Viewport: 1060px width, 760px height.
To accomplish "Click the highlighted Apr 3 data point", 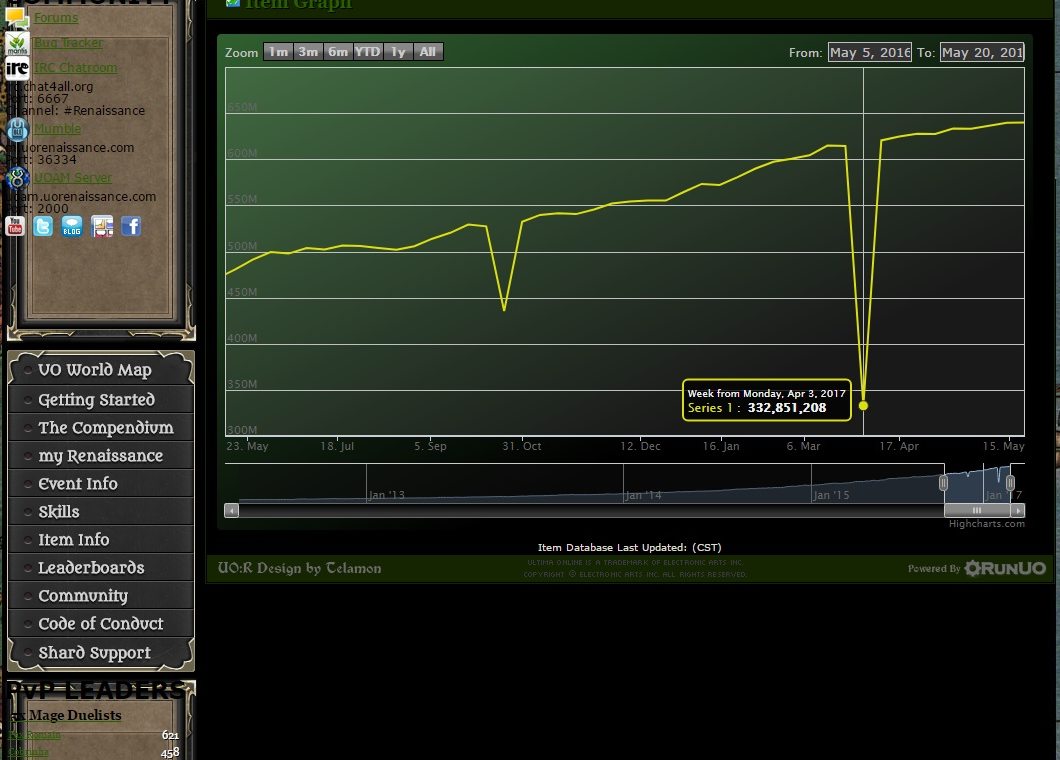I will click(863, 406).
